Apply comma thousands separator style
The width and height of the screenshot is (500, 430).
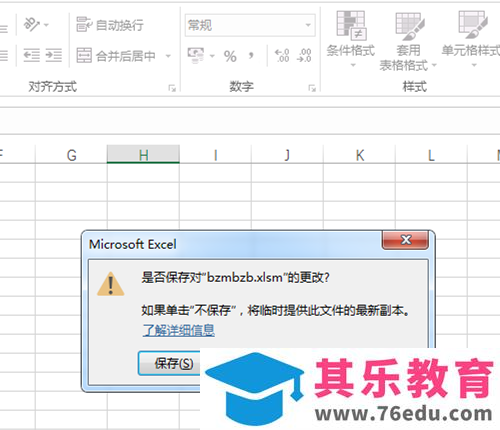(251, 55)
